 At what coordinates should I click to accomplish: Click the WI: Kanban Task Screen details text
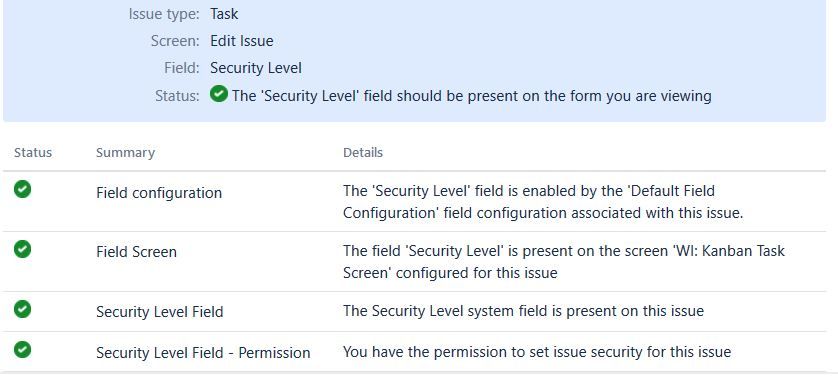click(x=564, y=262)
